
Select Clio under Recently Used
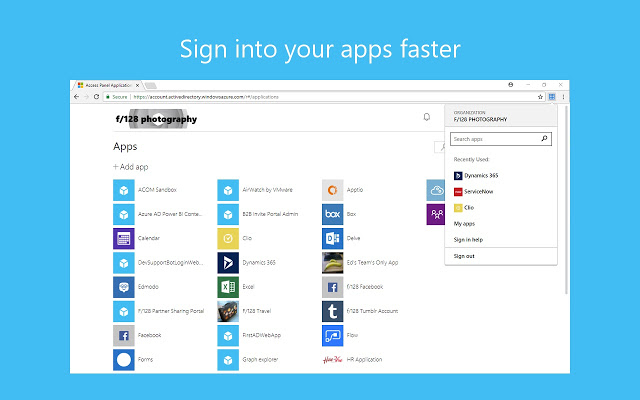(464, 208)
